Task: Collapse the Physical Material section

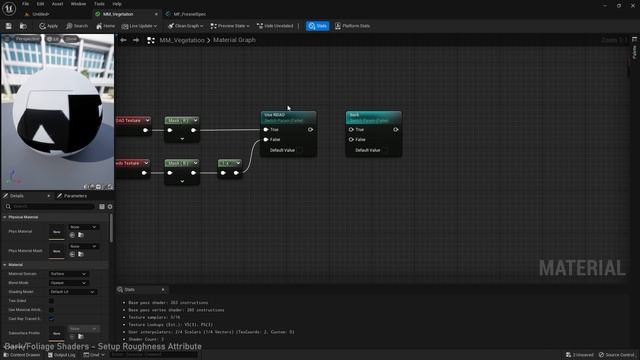Action: 5,217
